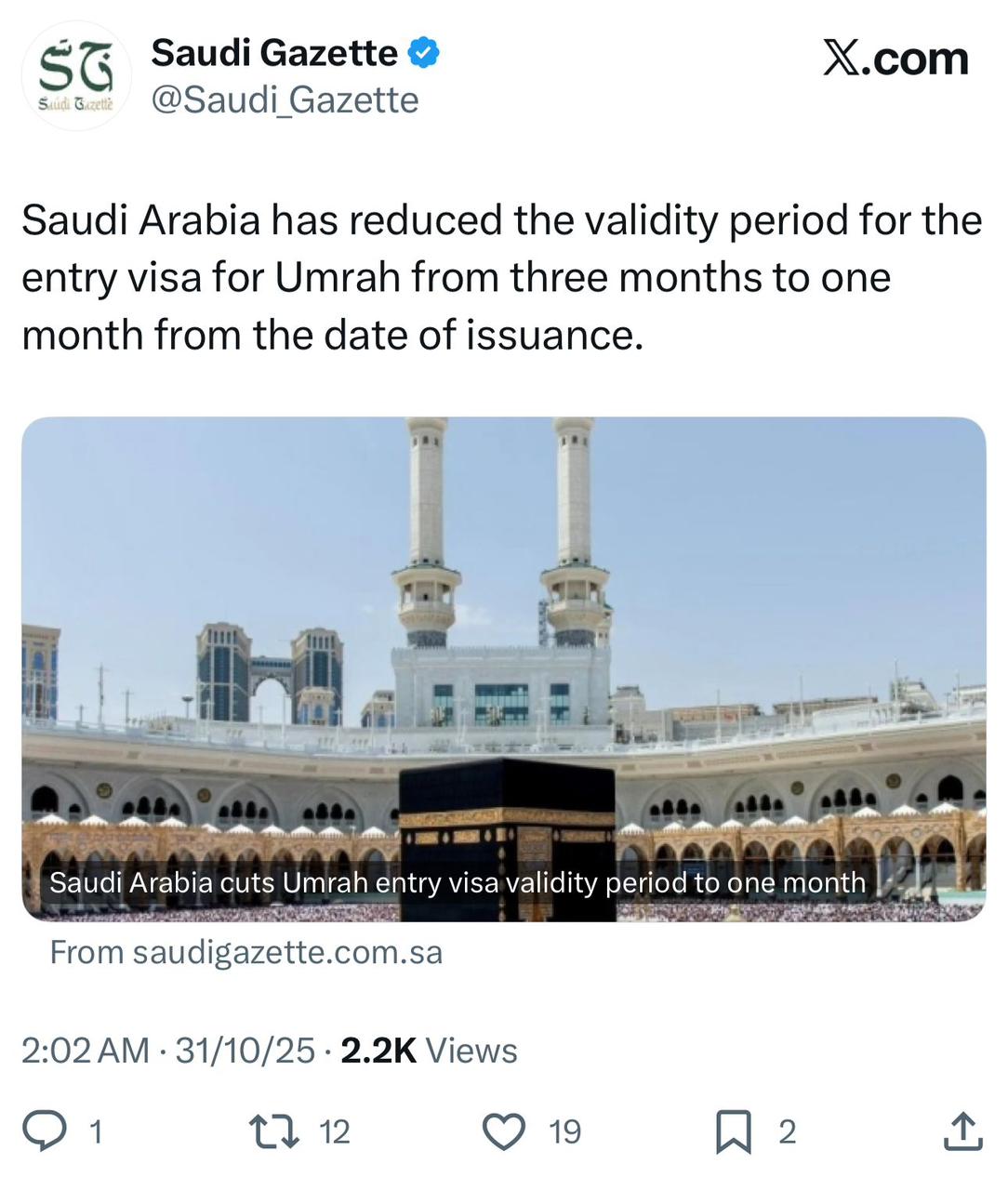This screenshot has width=1008, height=1190.
Task: Click the 2:02 AM timestamp
Action: click(x=85, y=1051)
